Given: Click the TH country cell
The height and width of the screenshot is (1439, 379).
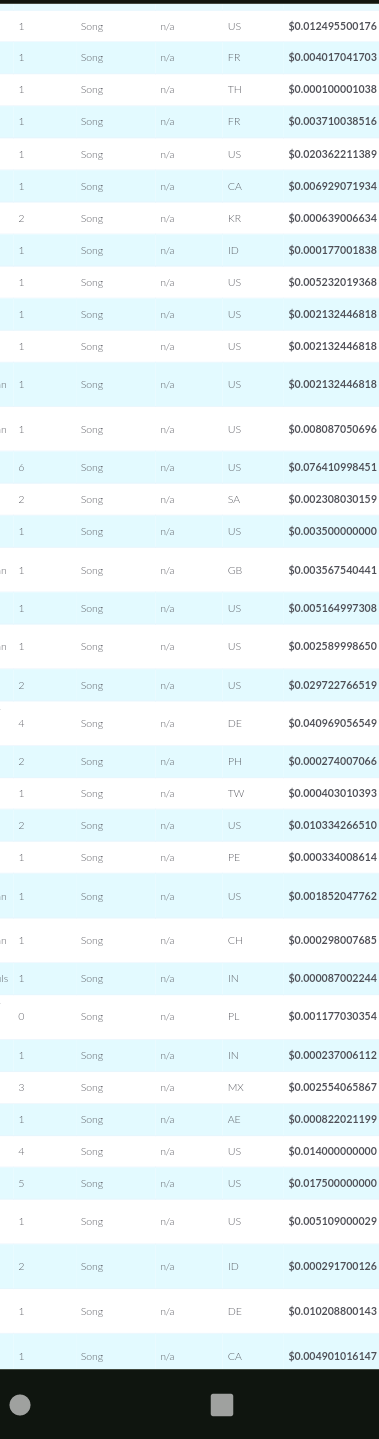Looking at the screenshot, I should pos(234,90).
